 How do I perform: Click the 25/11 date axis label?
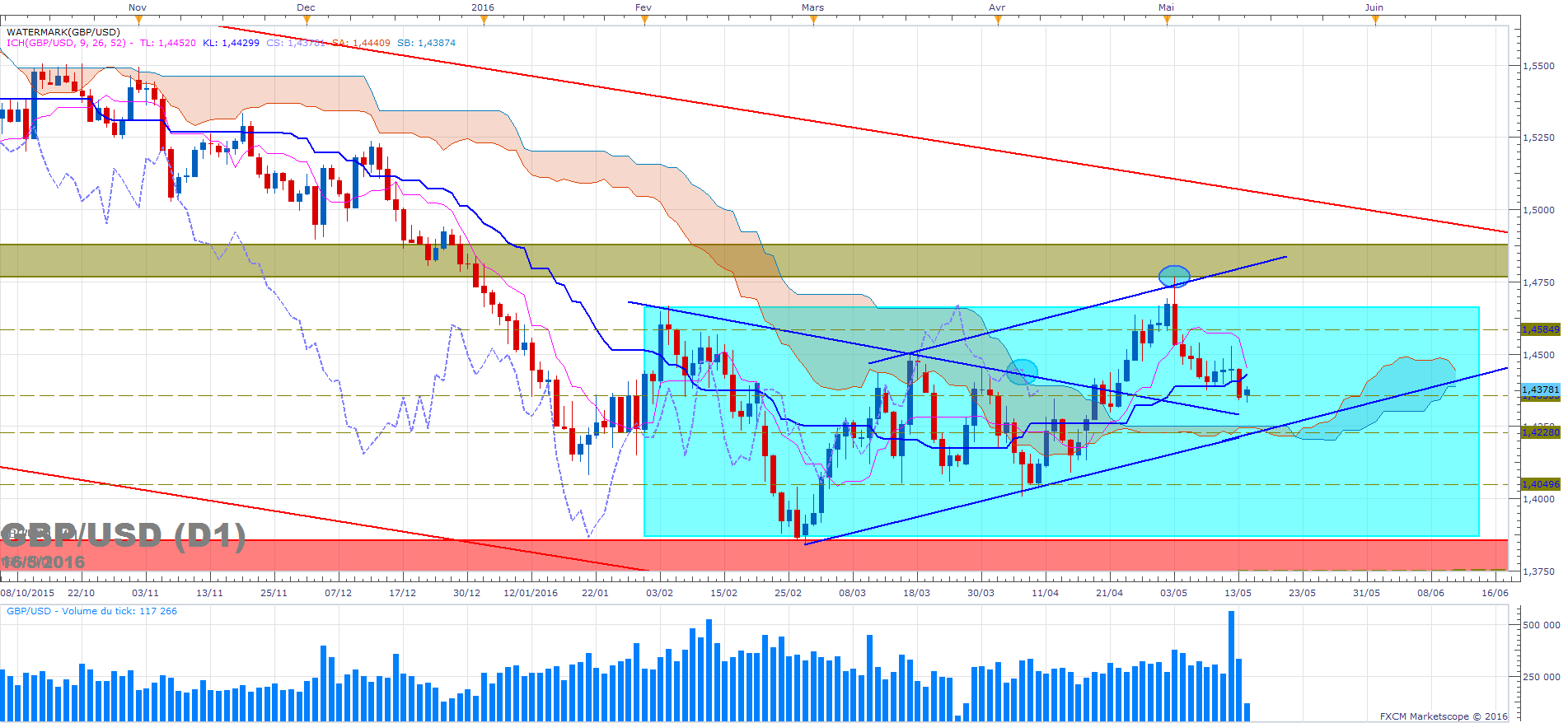tap(274, 593)
